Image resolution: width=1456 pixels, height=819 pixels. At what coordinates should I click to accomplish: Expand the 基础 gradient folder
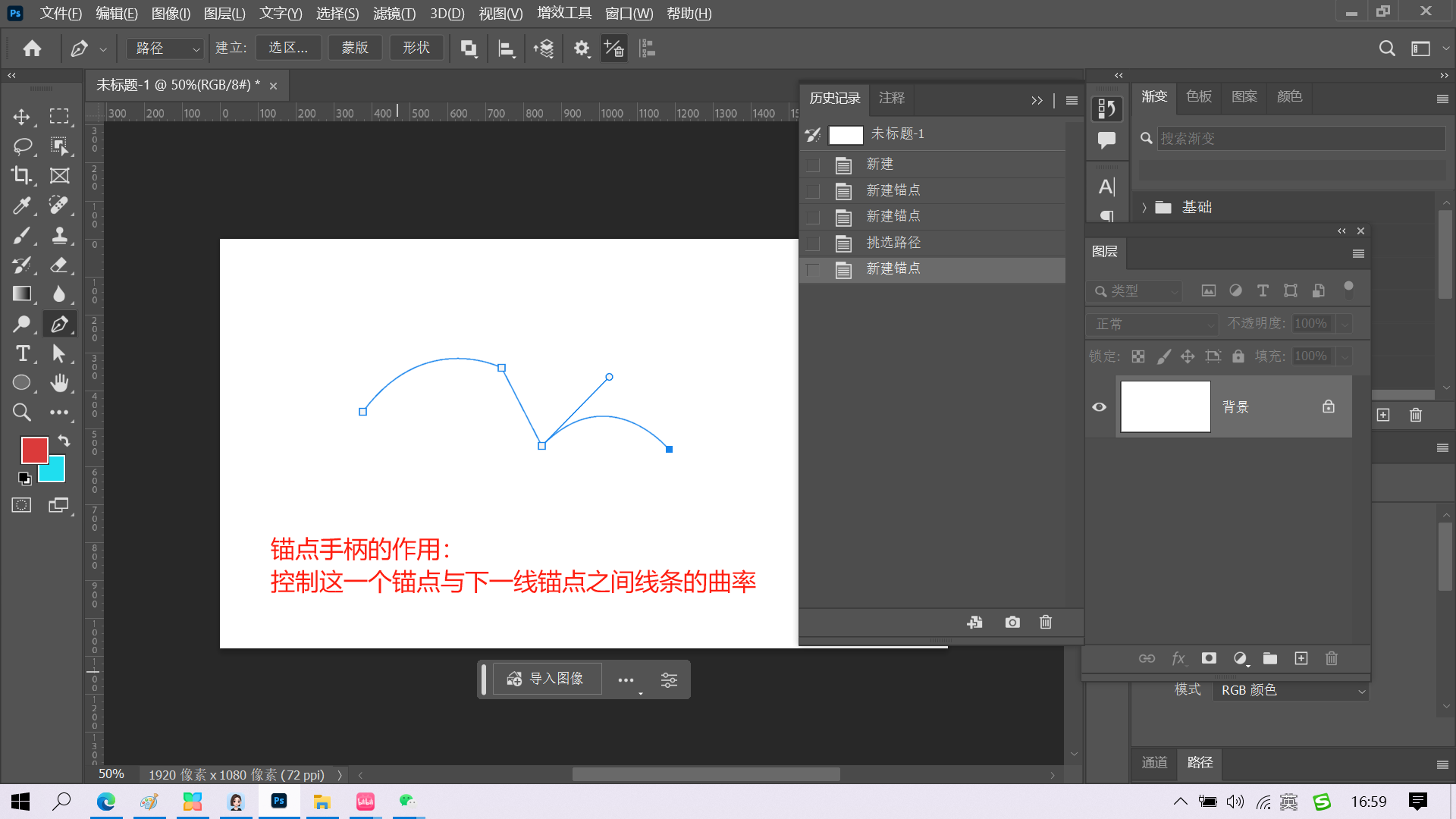1144,208
